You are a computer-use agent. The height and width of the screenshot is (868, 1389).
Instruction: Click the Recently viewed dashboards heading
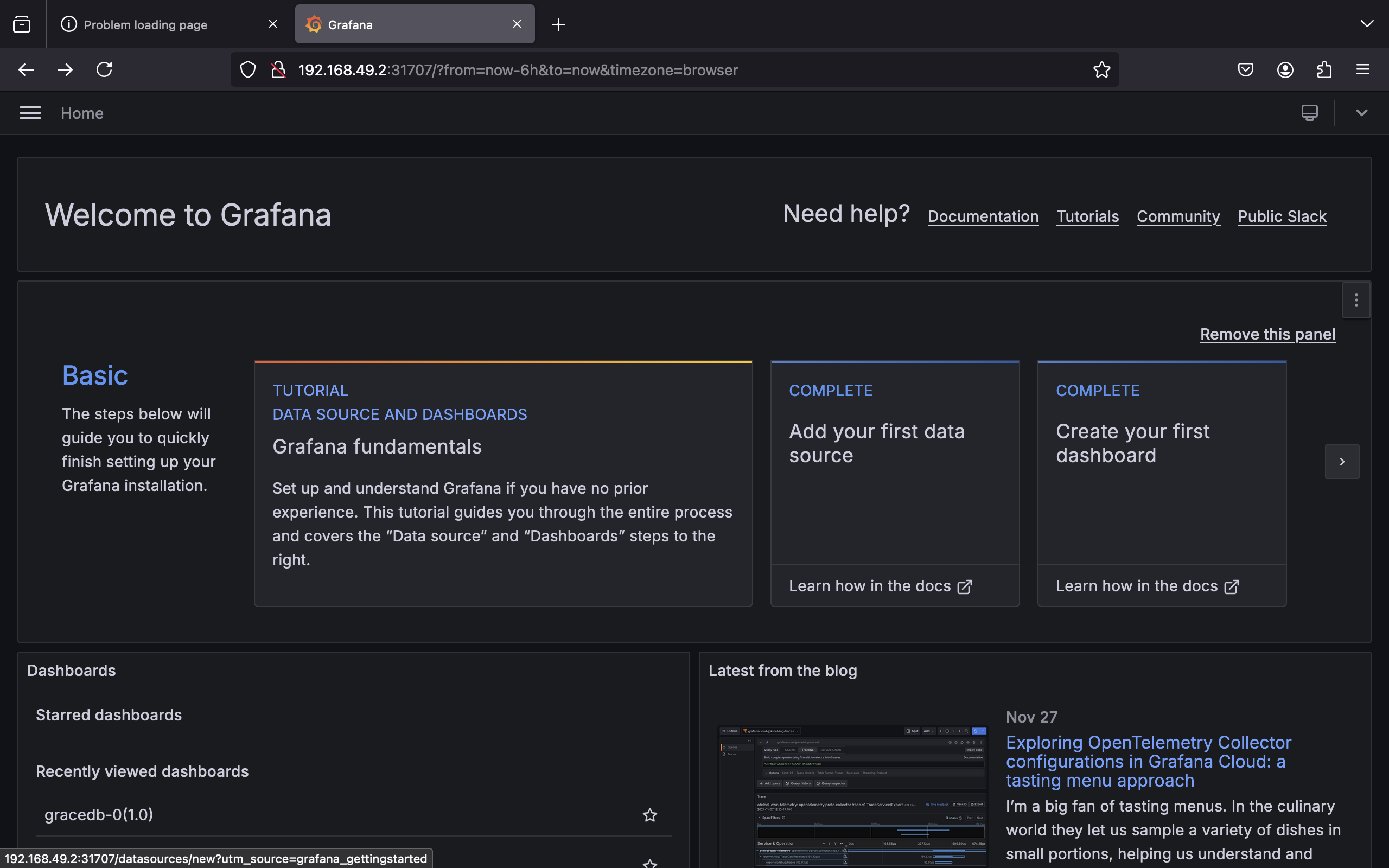(142, 771)
